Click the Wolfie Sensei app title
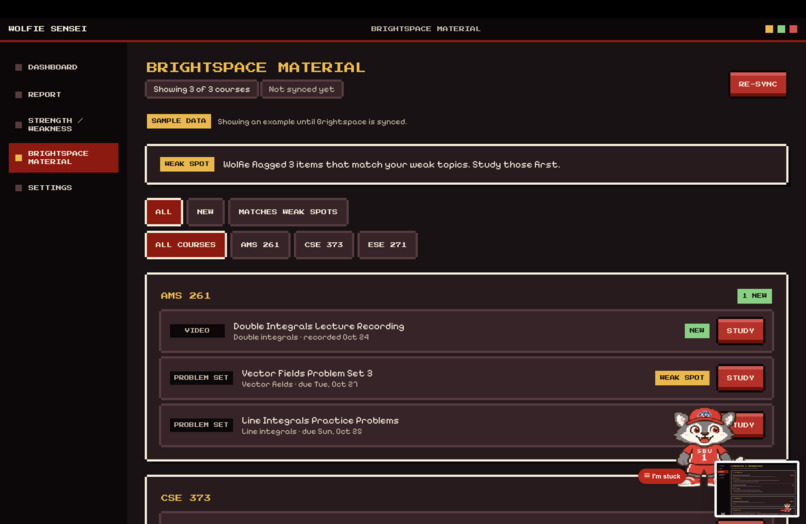The image size is (806, 524). pos(48,29)
